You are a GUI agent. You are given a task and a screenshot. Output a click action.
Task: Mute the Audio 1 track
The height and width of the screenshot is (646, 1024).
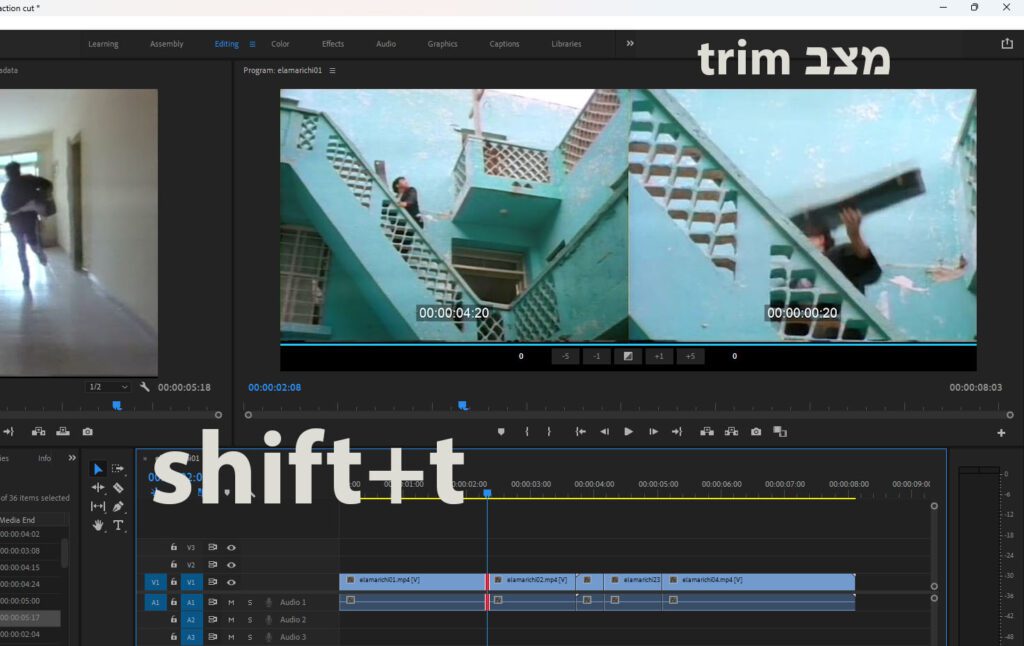click(x=231, y=602)
